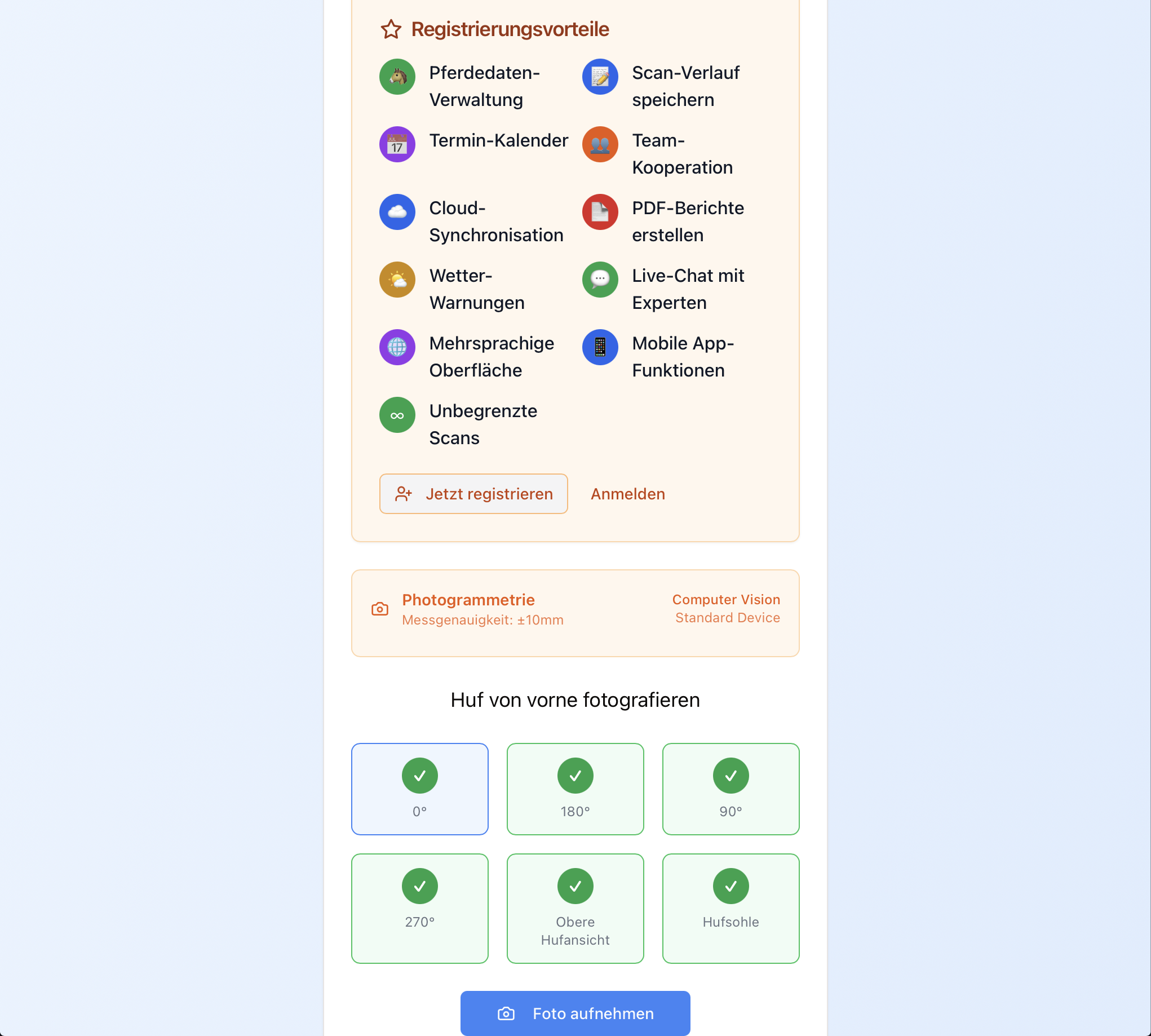Select the Obere Hufansicht tile

575,908
